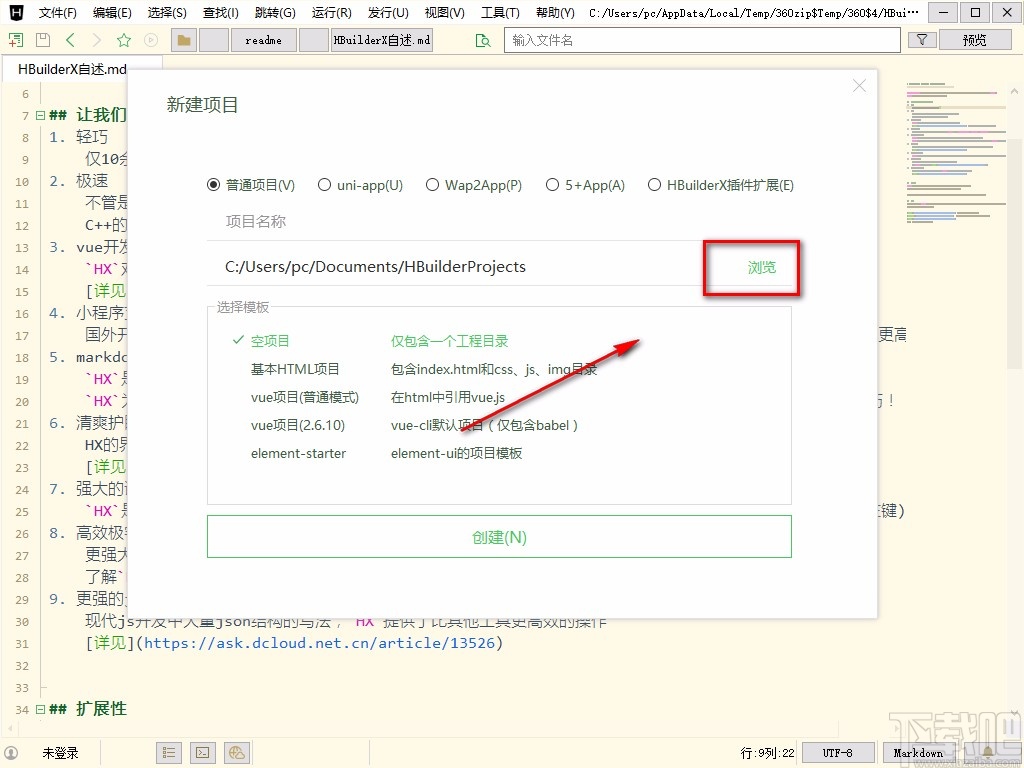Select the element-starter template
The width and height of the screenshot is (1024, 768).
click(298, 453)
